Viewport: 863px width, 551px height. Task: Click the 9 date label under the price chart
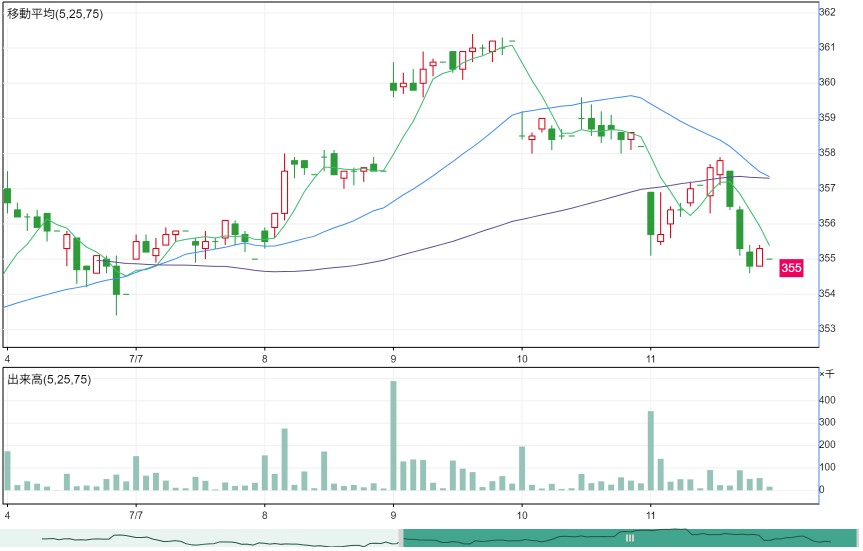pyautogui.click(x=394, y=359)
